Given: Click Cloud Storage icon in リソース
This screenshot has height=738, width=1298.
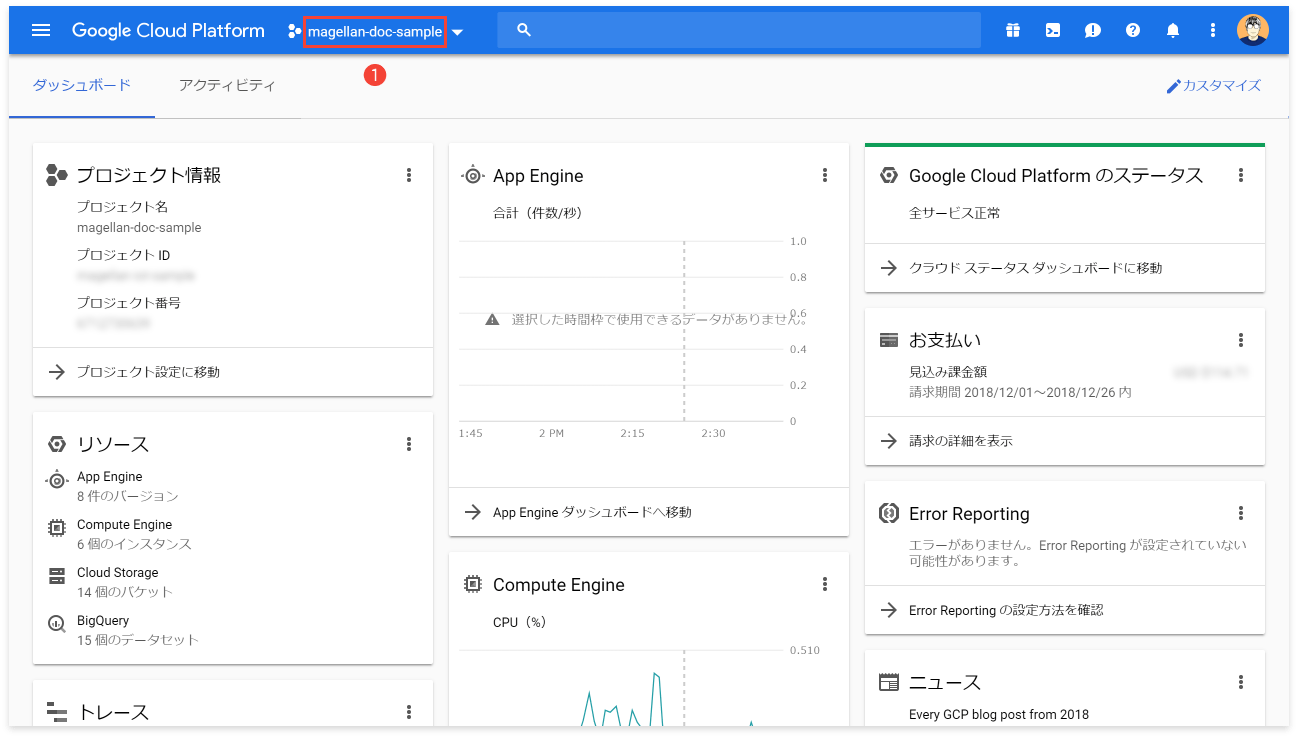Looking at the screenshot, I should pos(57,575).
